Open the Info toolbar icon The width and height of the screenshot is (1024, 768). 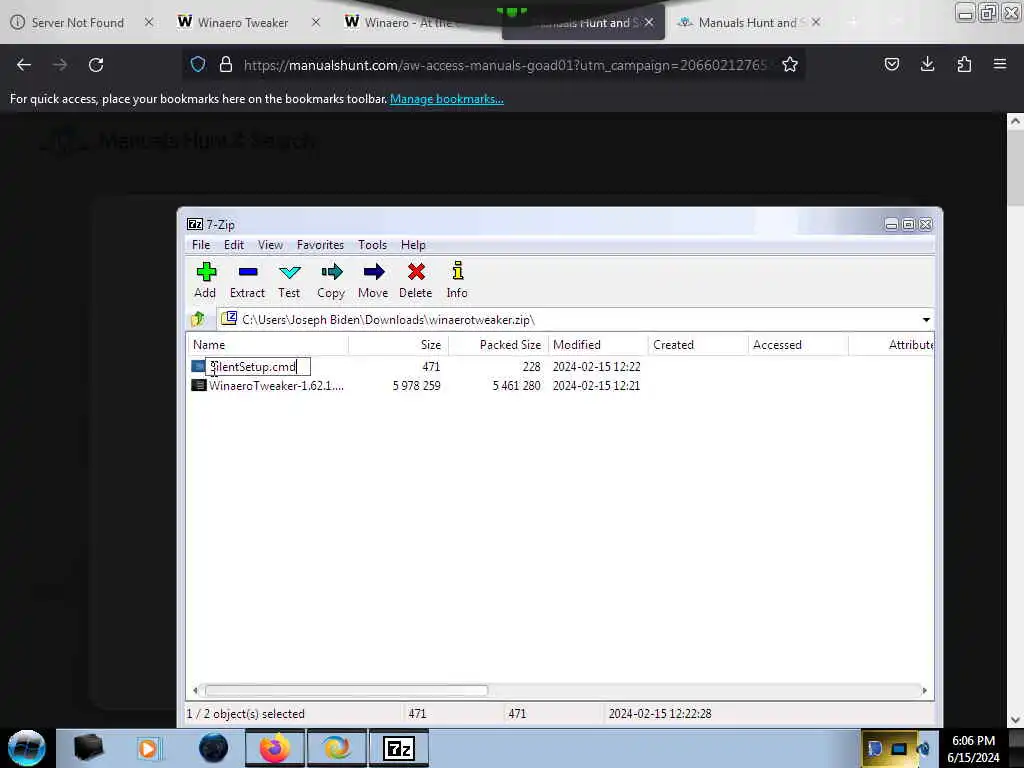click(457, 271)
